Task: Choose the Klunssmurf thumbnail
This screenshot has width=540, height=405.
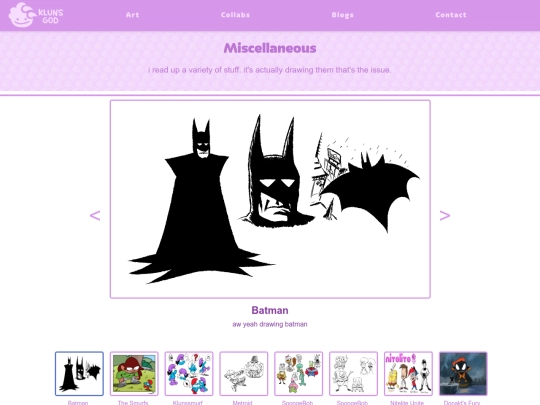Action: coord(189,374)
